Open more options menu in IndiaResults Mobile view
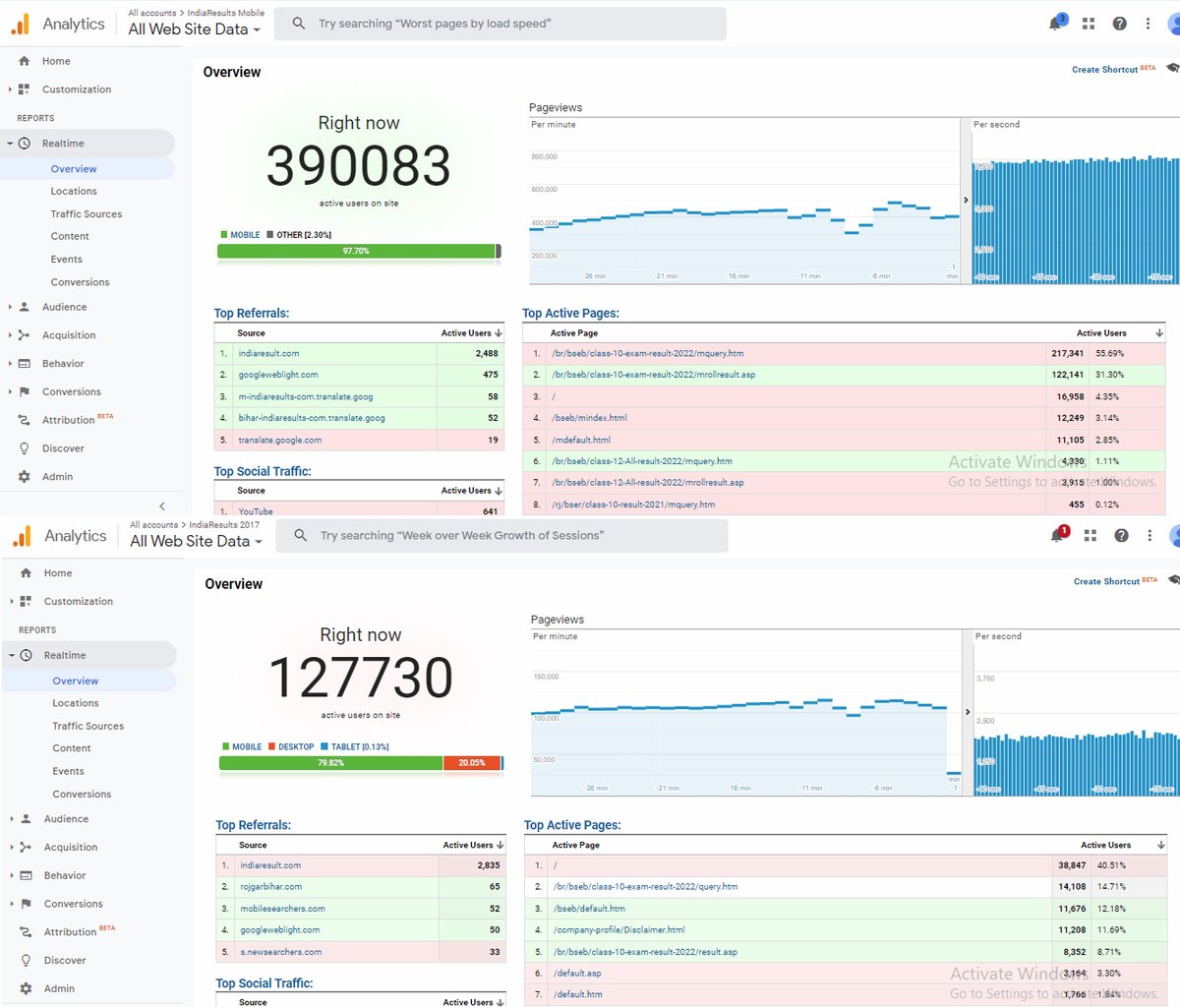The width and height of the screenshot is (1180, 1008). [x=1148, y=24]
